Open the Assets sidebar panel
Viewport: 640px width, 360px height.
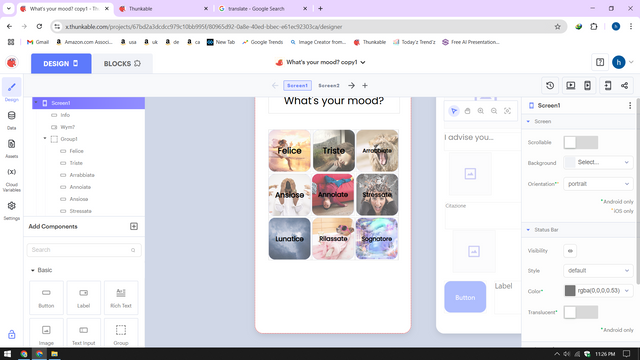coord(11,148)
